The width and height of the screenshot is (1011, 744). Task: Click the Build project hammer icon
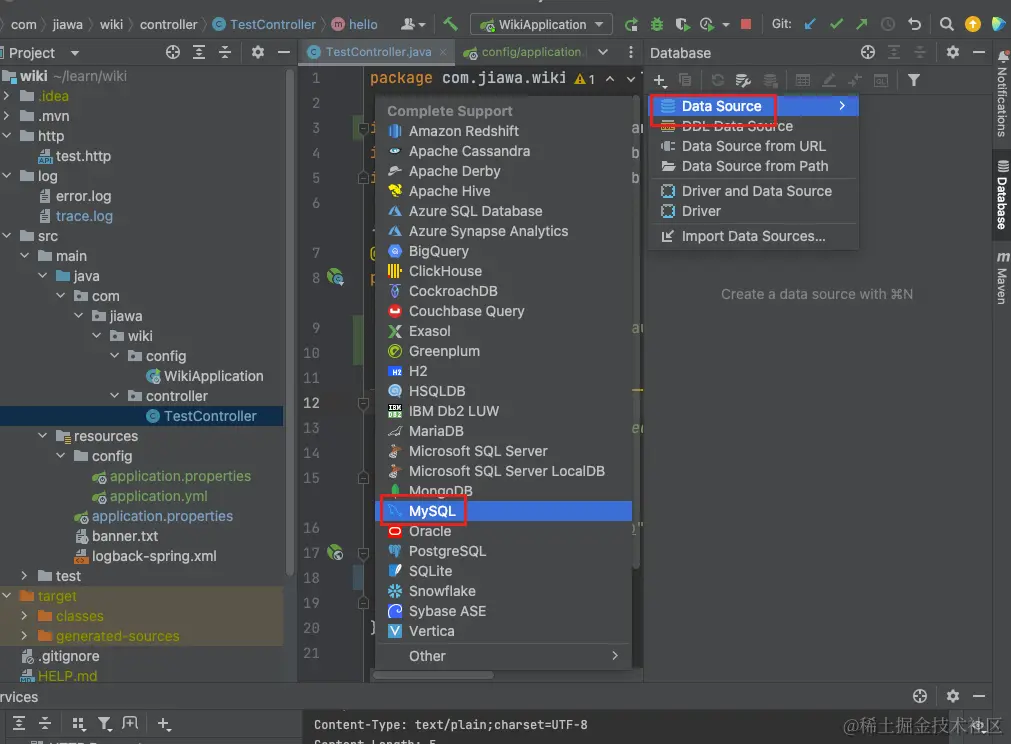(450, 24)
